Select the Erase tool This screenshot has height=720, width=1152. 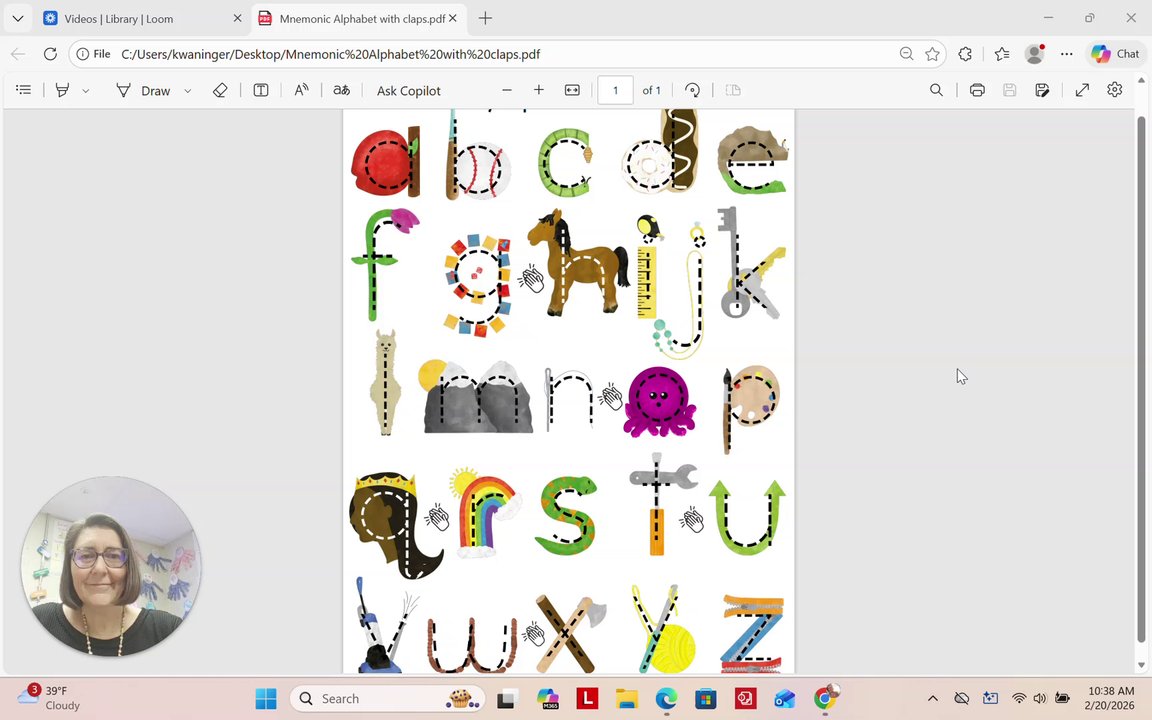click(220, 90)
